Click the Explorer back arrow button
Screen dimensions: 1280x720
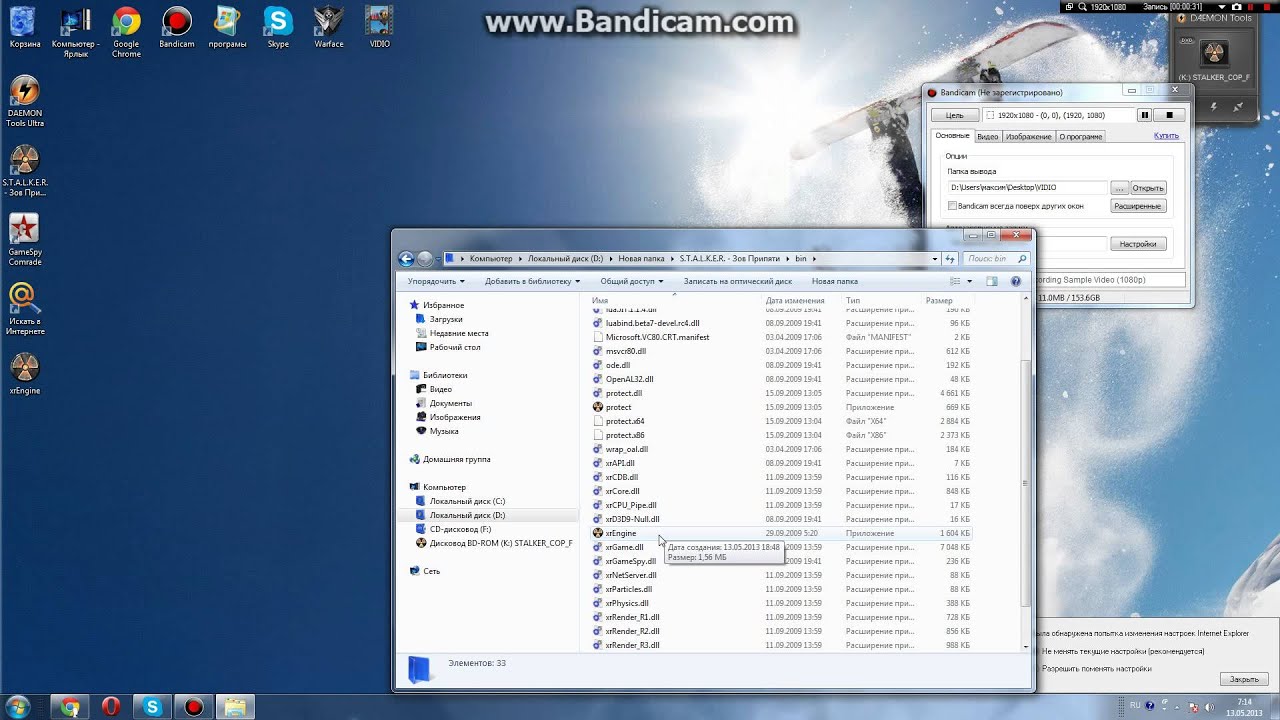click(x=406, y=258)
